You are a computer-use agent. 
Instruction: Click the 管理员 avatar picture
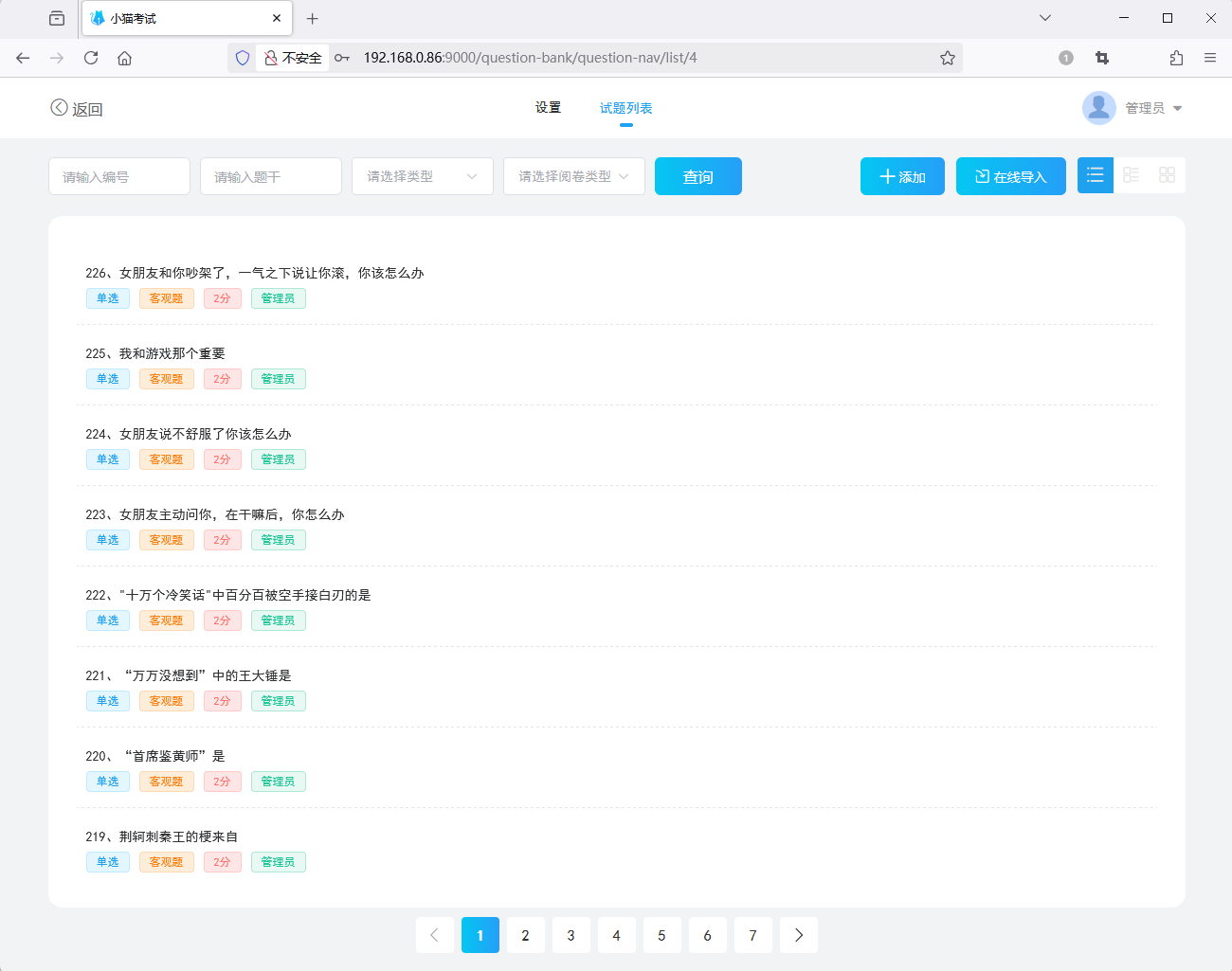point(1099,107)
